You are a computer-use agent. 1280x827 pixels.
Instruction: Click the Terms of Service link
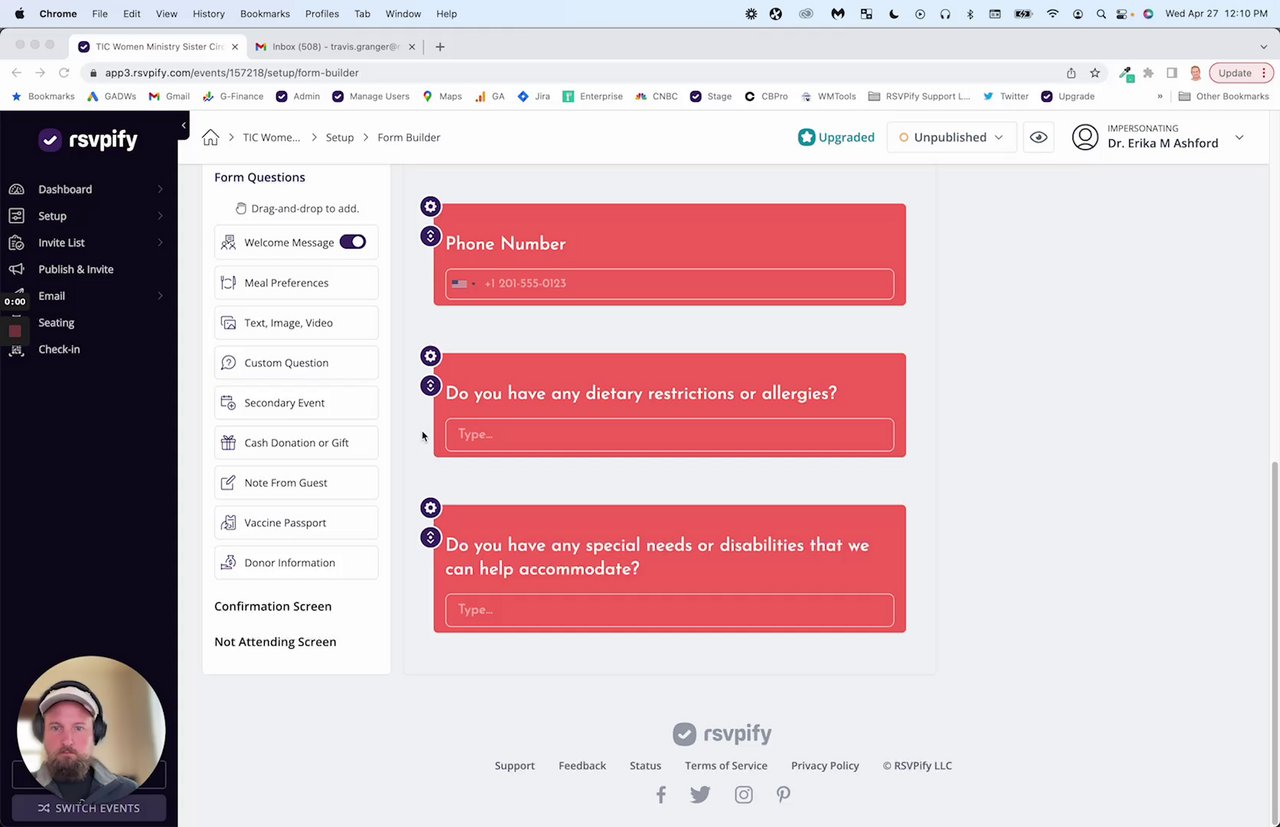726,766
